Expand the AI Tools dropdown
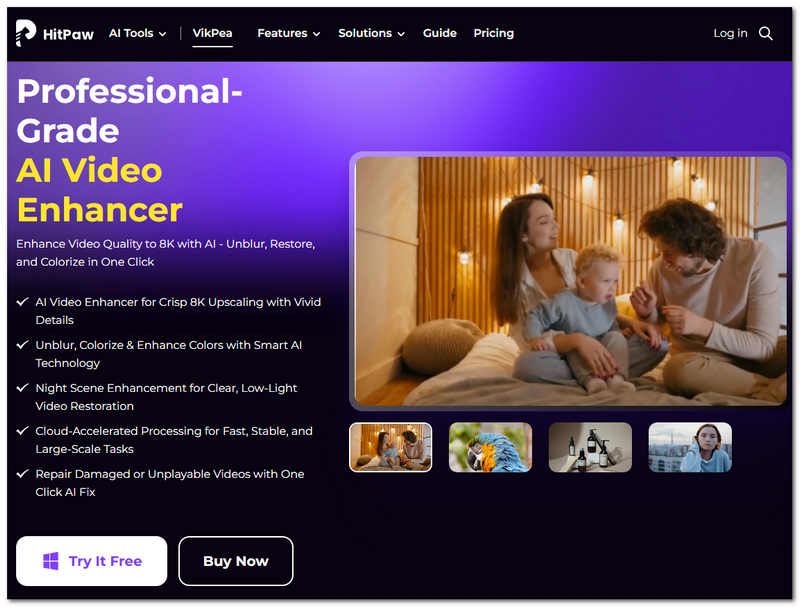Image resolution: width=800 pixels, height=607 pixels. (x=138, y=33)
